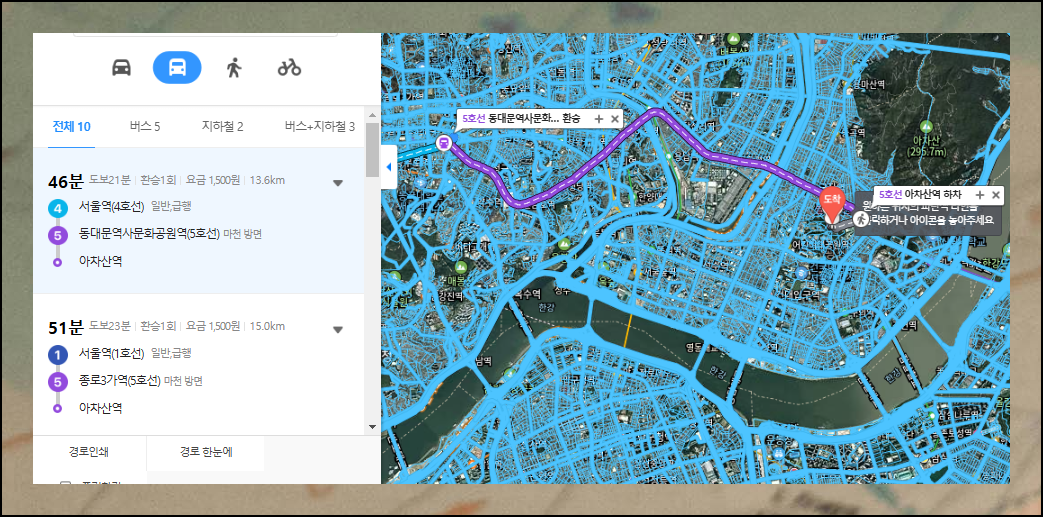Select the car driving mode icon
This screenshot has width=1043, height=517.
coord(121,67)
